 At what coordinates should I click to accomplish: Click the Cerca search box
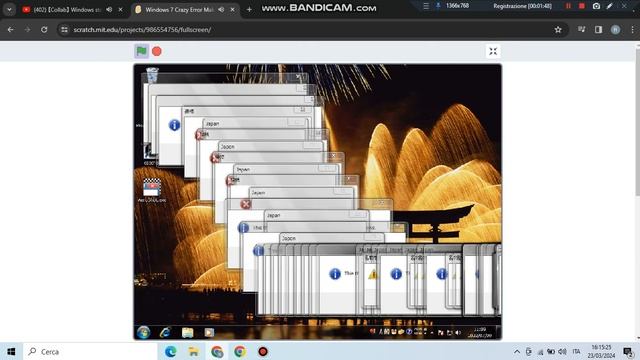[90, 351]
